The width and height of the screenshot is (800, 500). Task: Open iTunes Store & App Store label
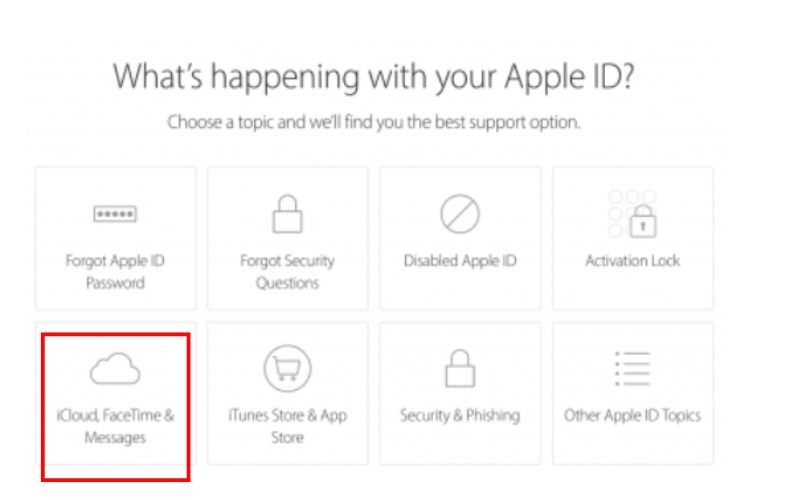coord(287,427)
